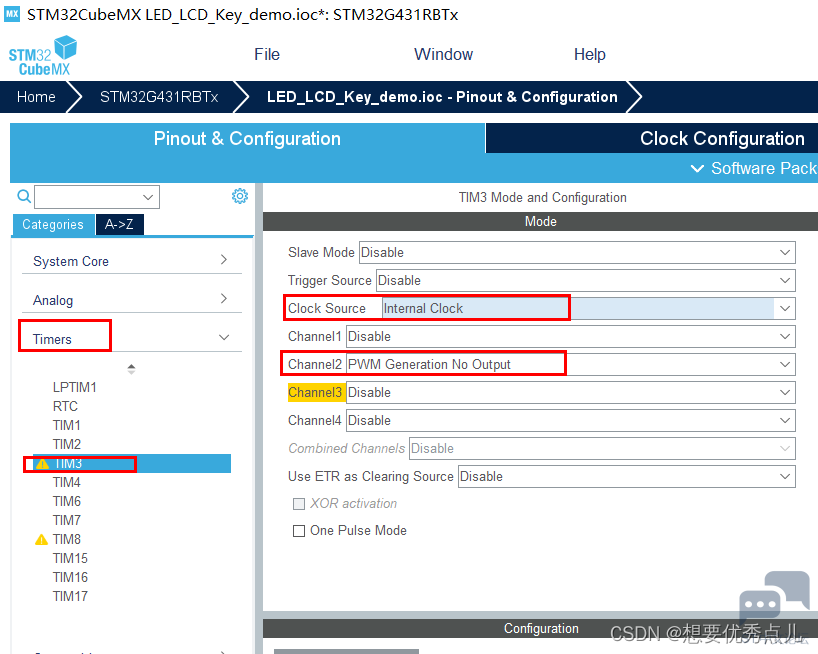Image resolution: width=818 pixels, height=654 pixels.
Task: Click the STM32CubeMX logo
Action: pos(43,56)
